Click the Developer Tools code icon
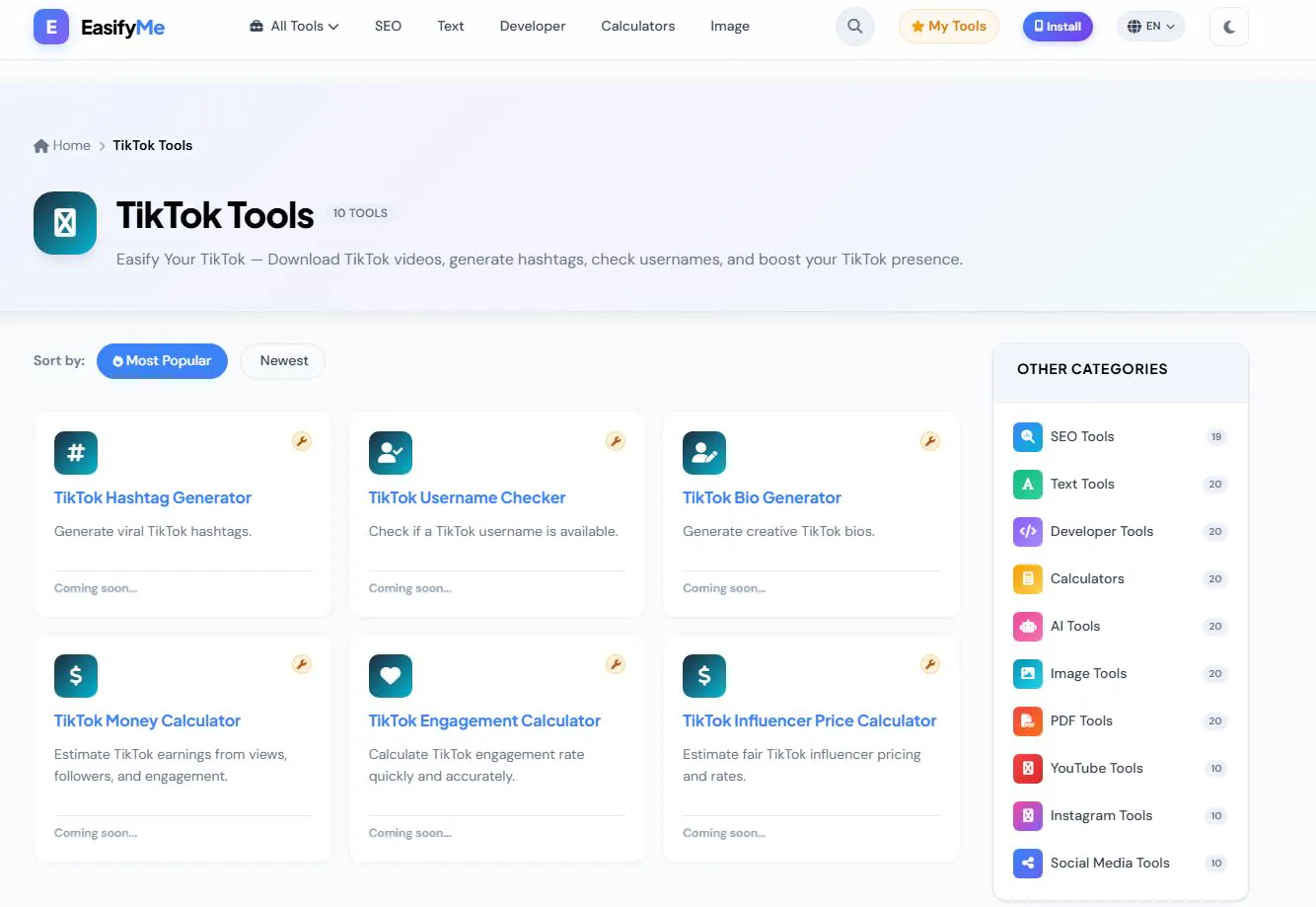The height and width of the screenshot is (907, 1316). click(1028, 532)
